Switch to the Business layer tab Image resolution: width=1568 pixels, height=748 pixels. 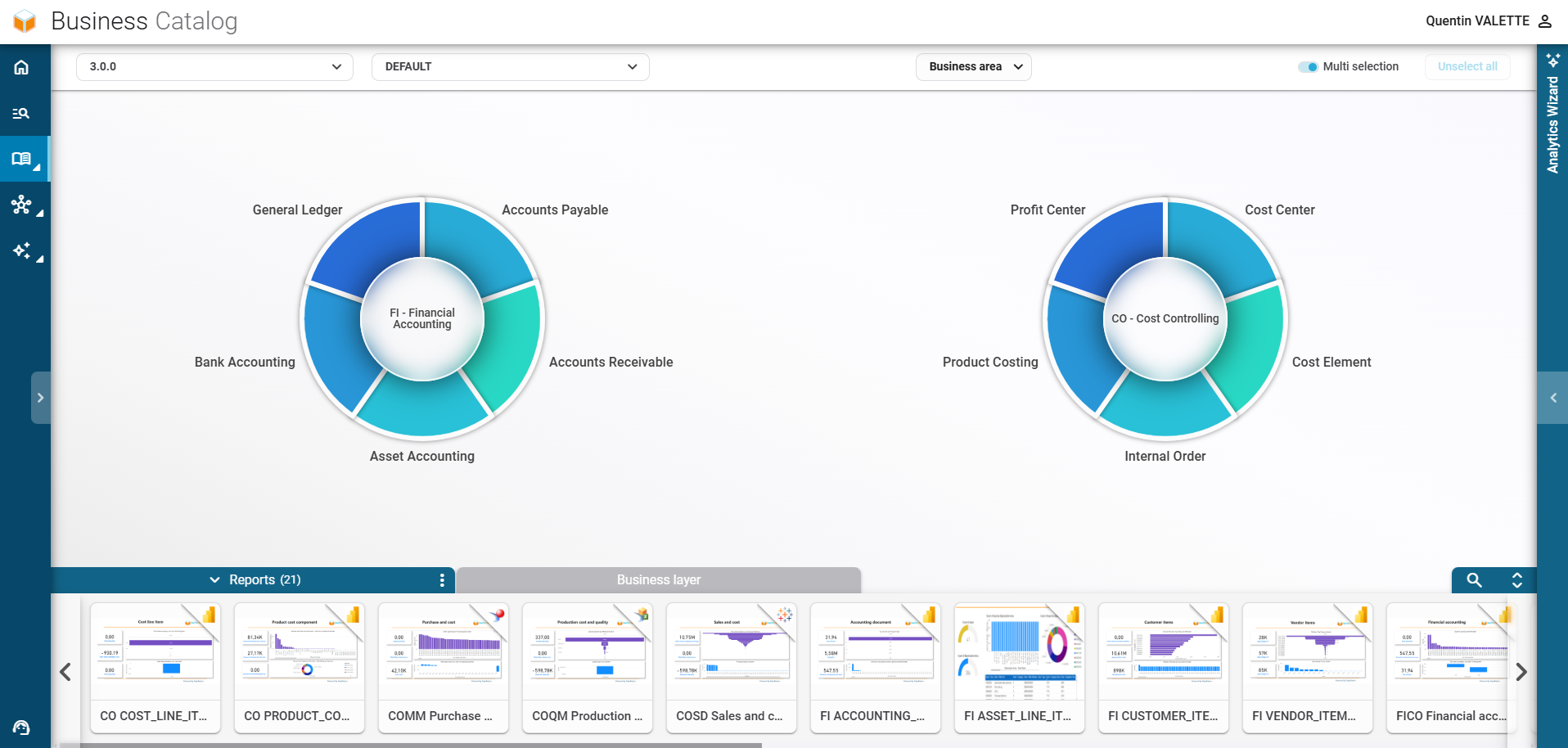click(x=659, y=579)
